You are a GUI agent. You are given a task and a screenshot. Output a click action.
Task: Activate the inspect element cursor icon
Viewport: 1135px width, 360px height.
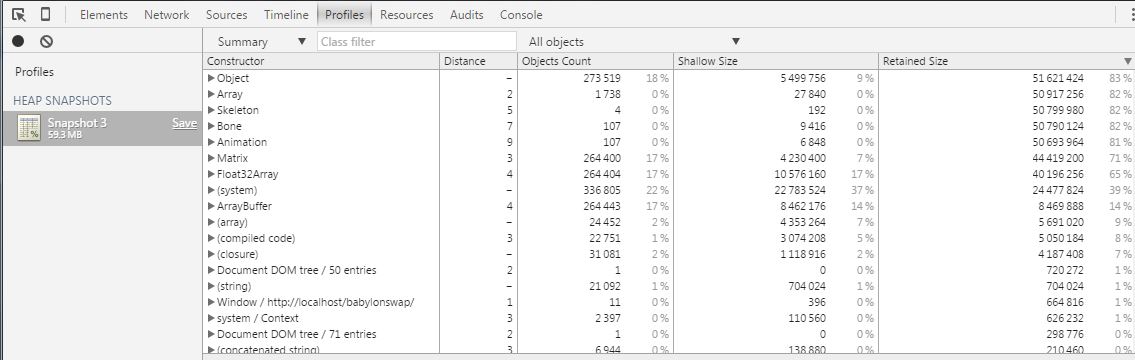tap(19, 14)
